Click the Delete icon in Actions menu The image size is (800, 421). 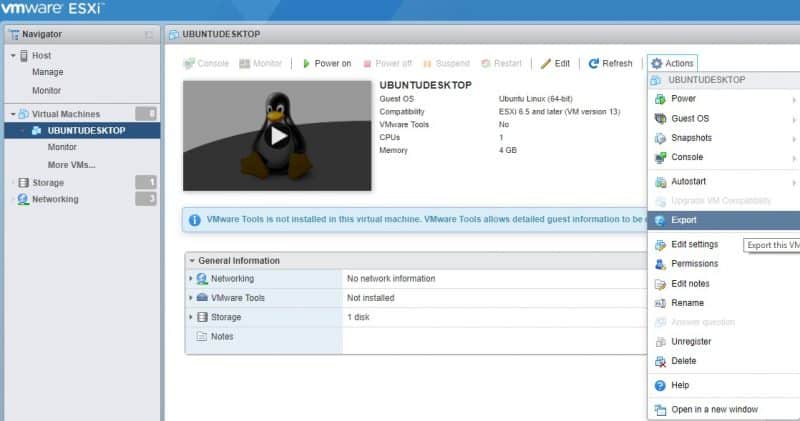659,361
